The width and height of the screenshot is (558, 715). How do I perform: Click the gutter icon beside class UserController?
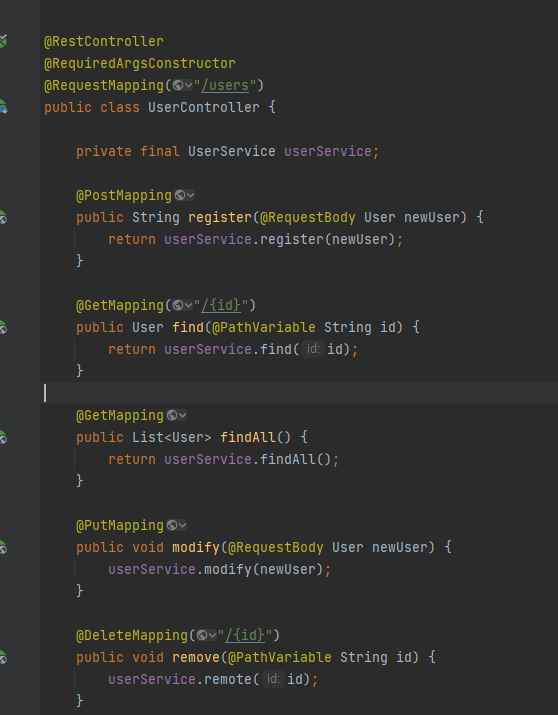tap(3, 107)
